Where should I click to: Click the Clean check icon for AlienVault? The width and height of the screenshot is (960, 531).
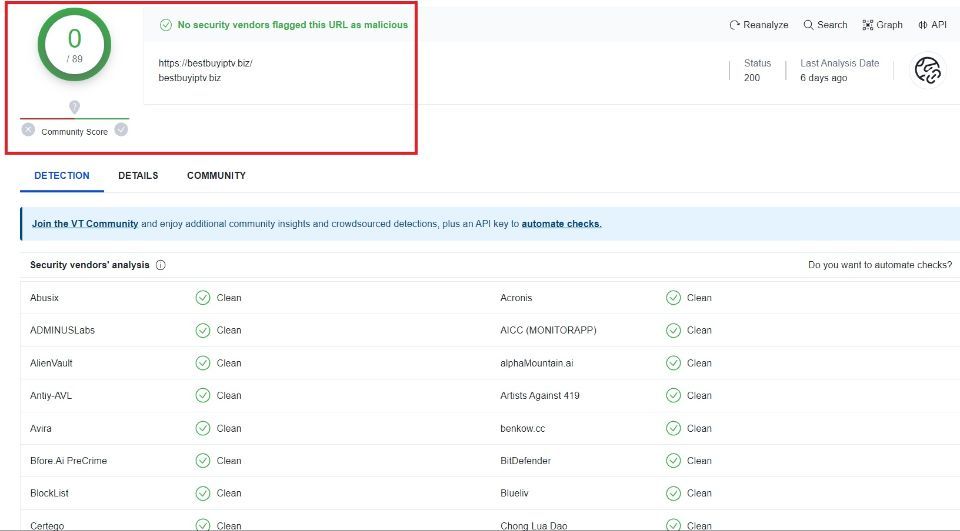pos(203,363)
